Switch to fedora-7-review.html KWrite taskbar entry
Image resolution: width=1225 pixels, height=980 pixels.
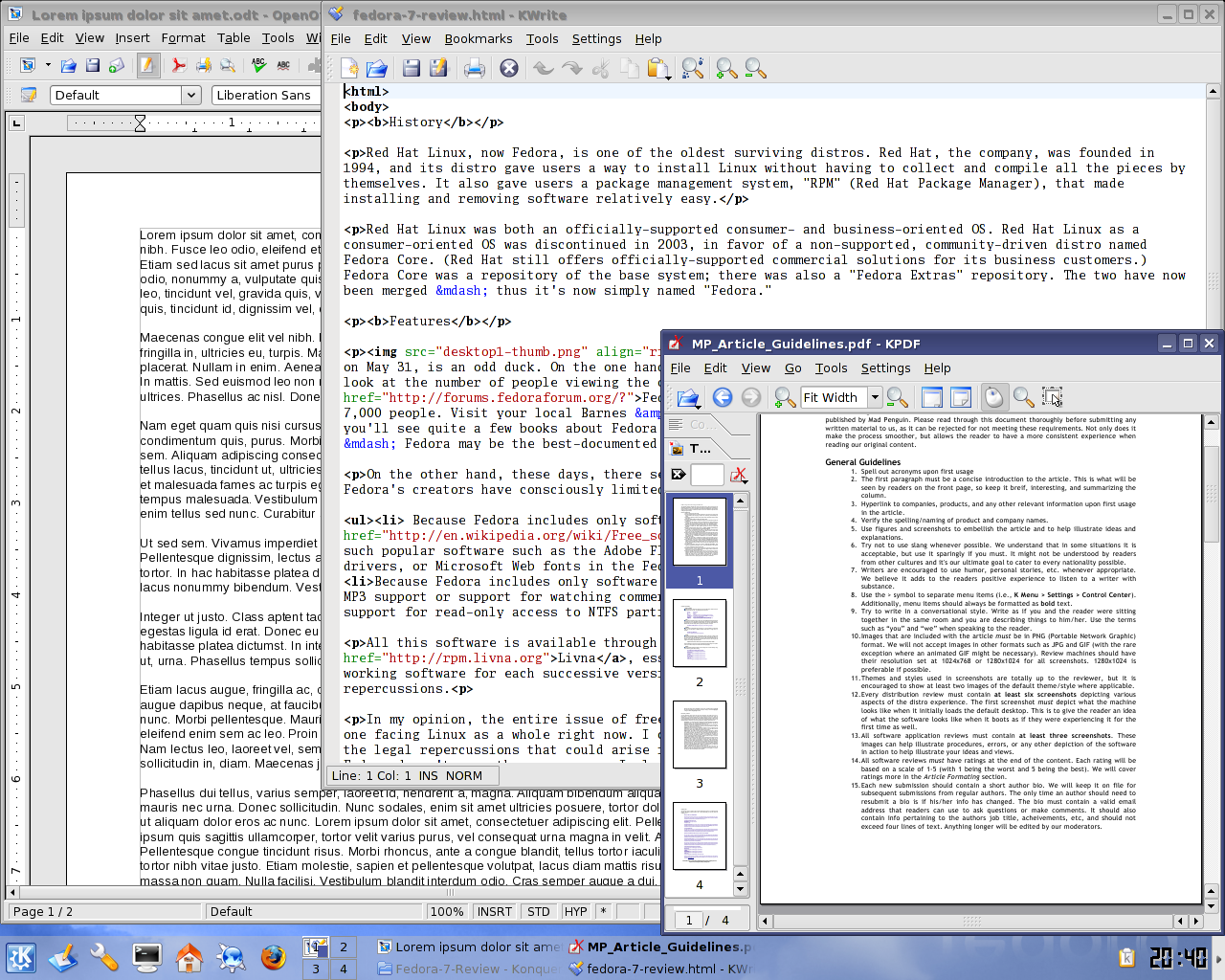(x=660, y=969)
